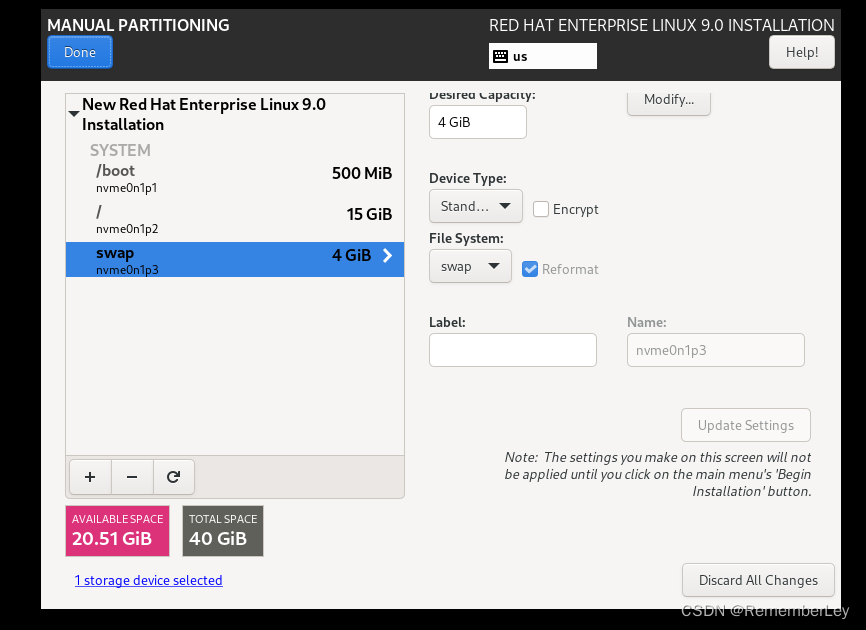The image size is (866, 630).
Task: Click the Update Settings button
Action: [x=746, y=425]
